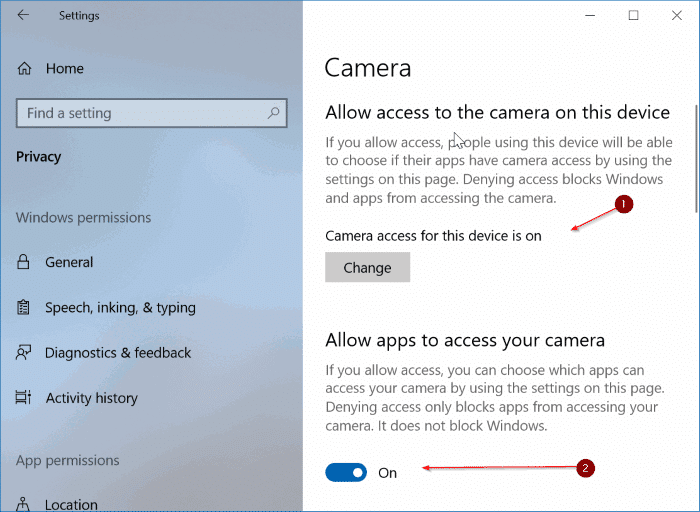
Task: Select the General lock icon
Action: (23, 262)
